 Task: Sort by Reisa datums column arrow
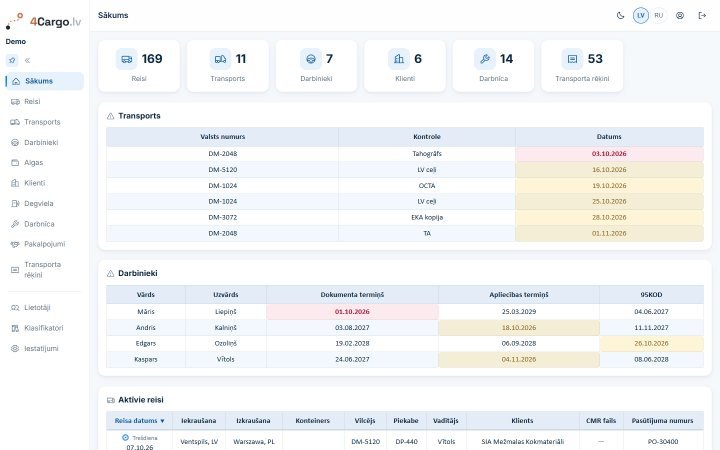pos(162,421)
